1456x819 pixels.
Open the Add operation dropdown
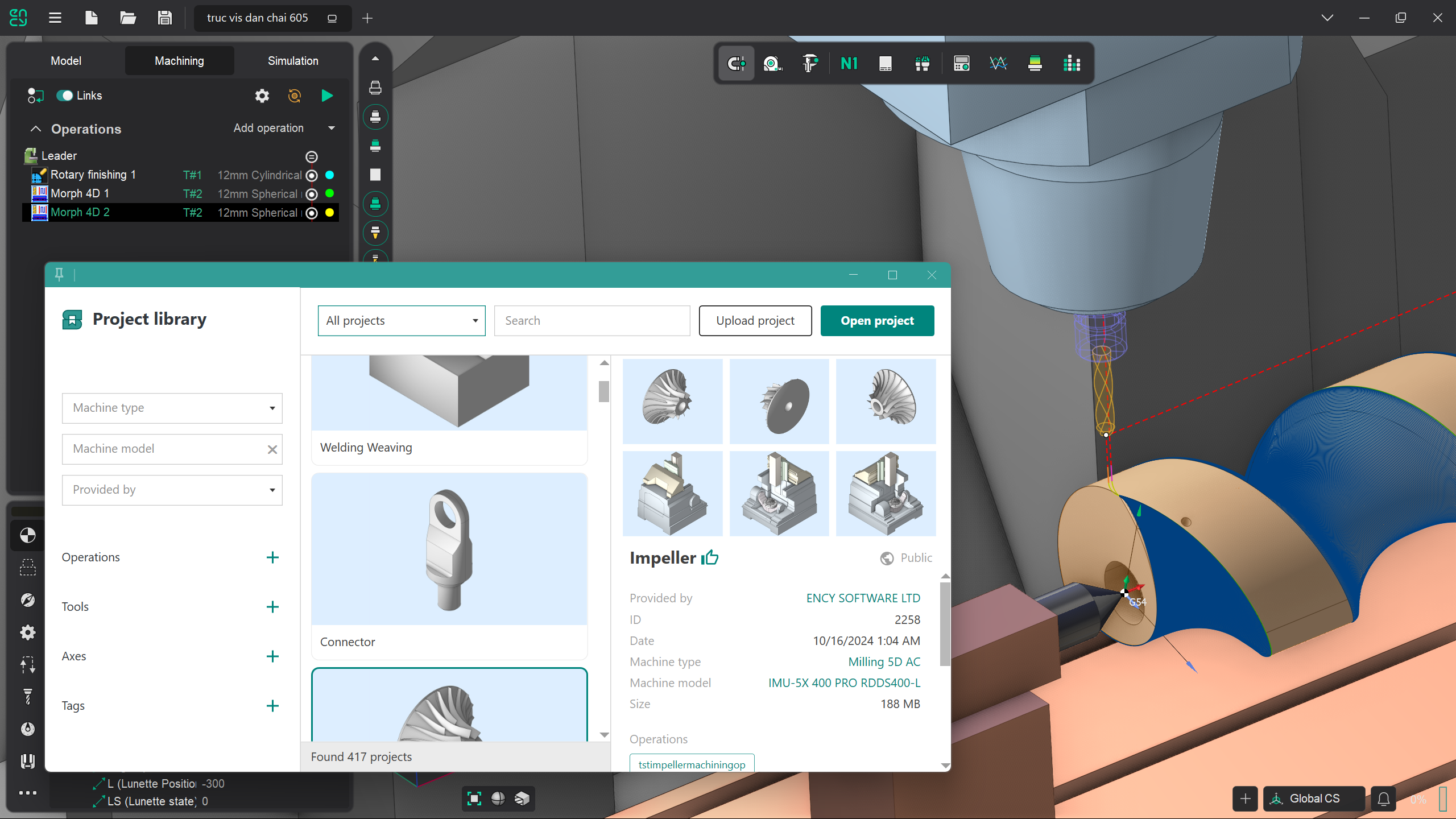click(x=332, y=129)
